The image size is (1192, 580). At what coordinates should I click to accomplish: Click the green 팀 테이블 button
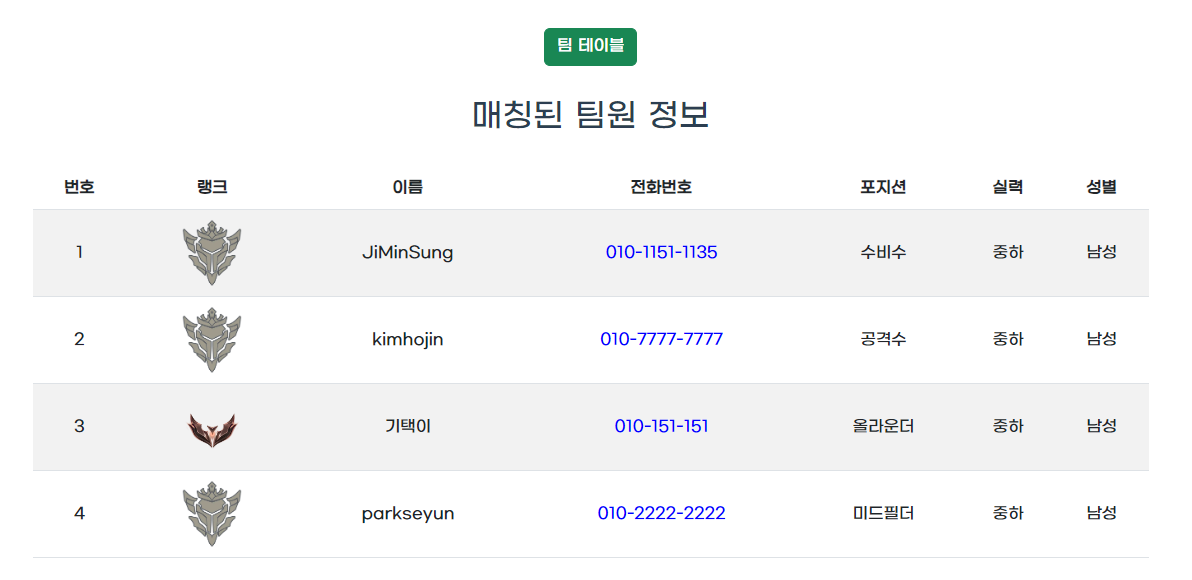coord(590,47)
